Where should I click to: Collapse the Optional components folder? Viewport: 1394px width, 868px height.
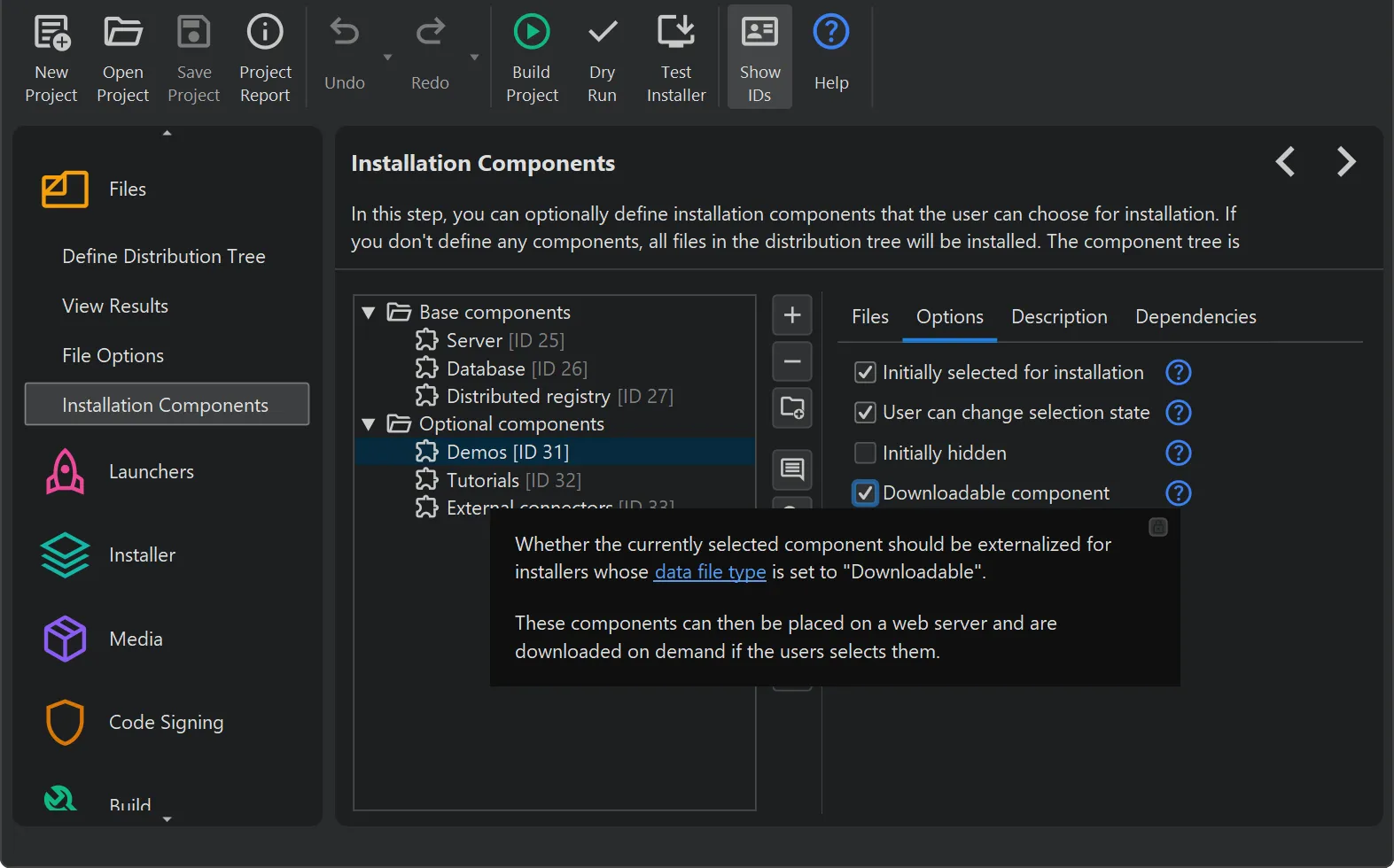coord(369,424)
